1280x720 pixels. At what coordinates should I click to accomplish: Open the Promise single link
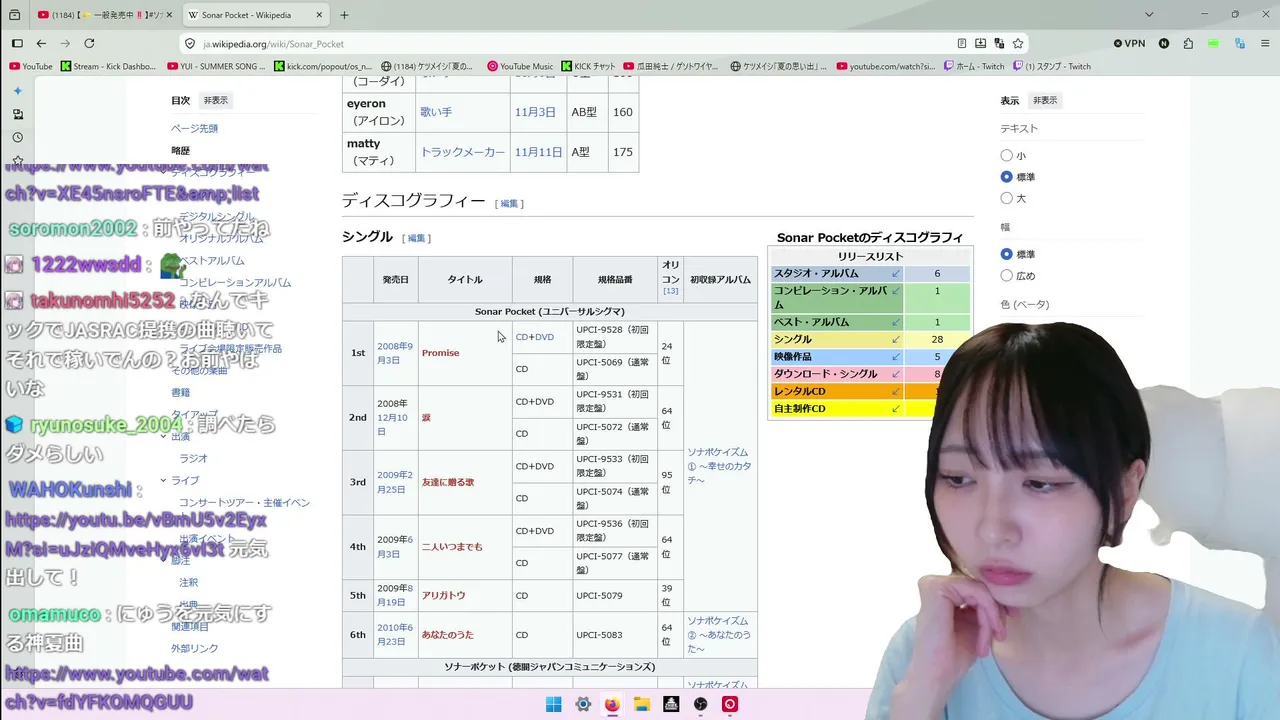click(x=441, y=353)
